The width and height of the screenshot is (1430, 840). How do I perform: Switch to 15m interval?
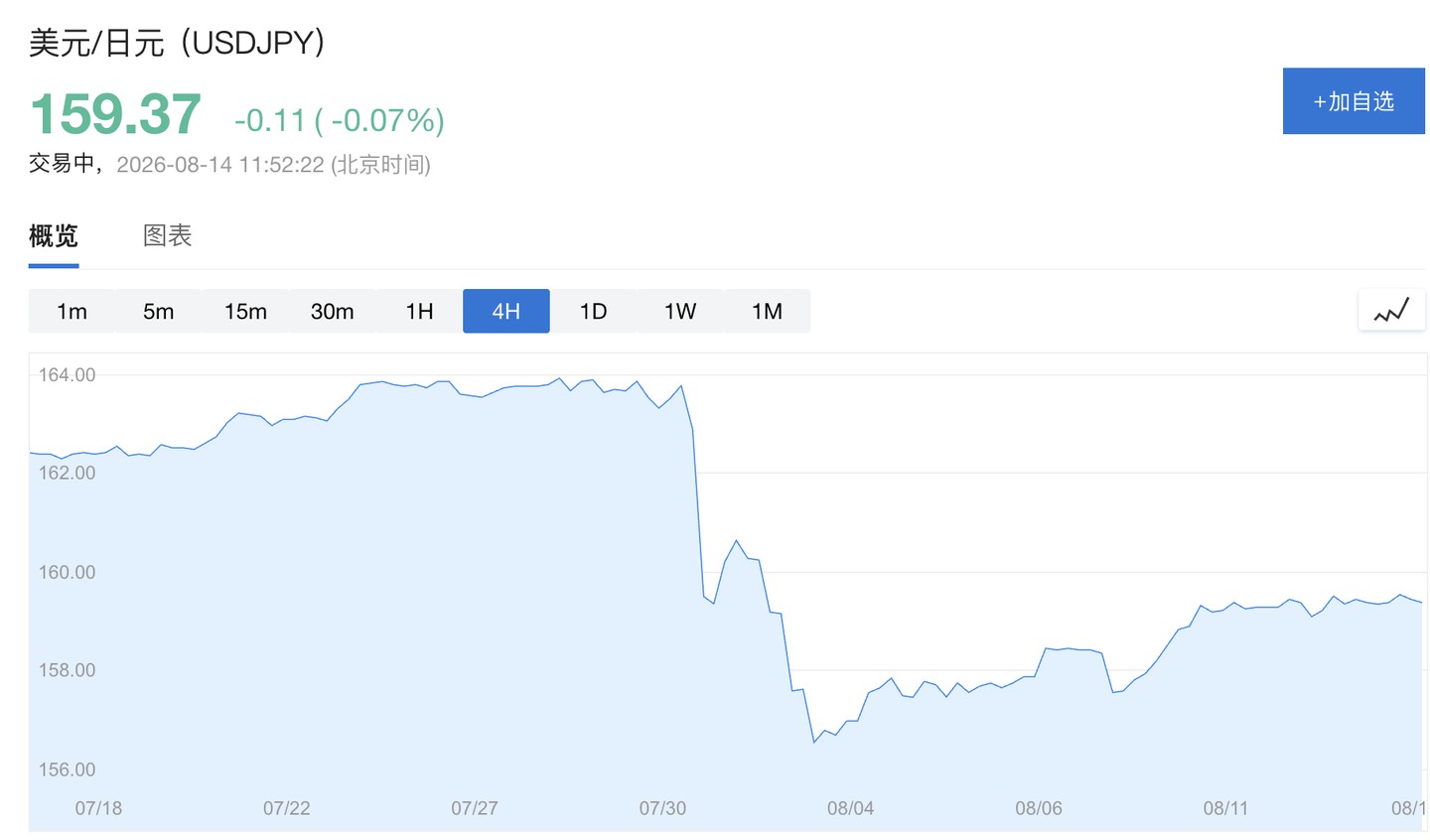click(x=245, y=311)
